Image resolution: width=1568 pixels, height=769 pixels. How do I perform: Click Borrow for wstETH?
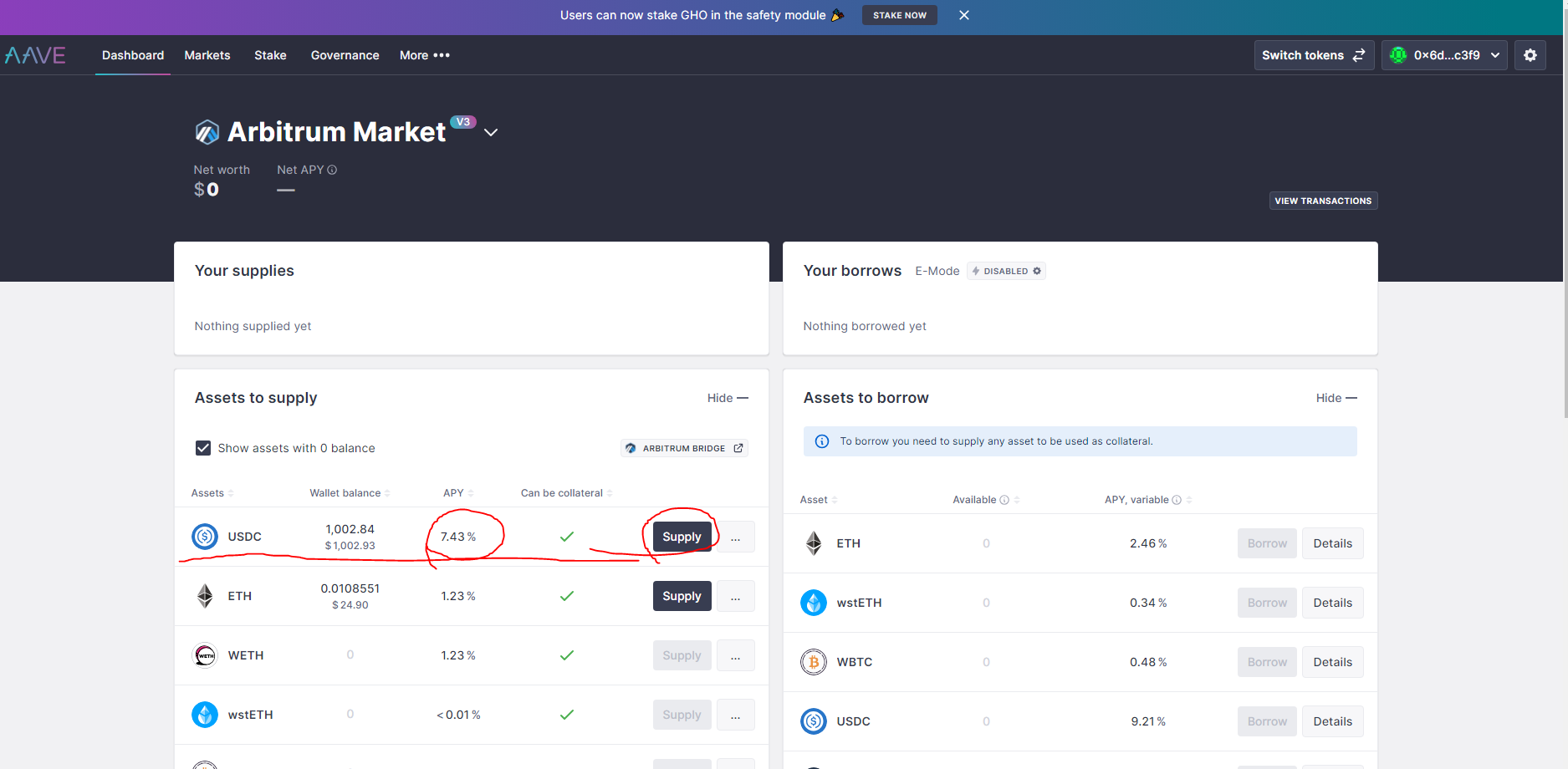[1267, 603]
